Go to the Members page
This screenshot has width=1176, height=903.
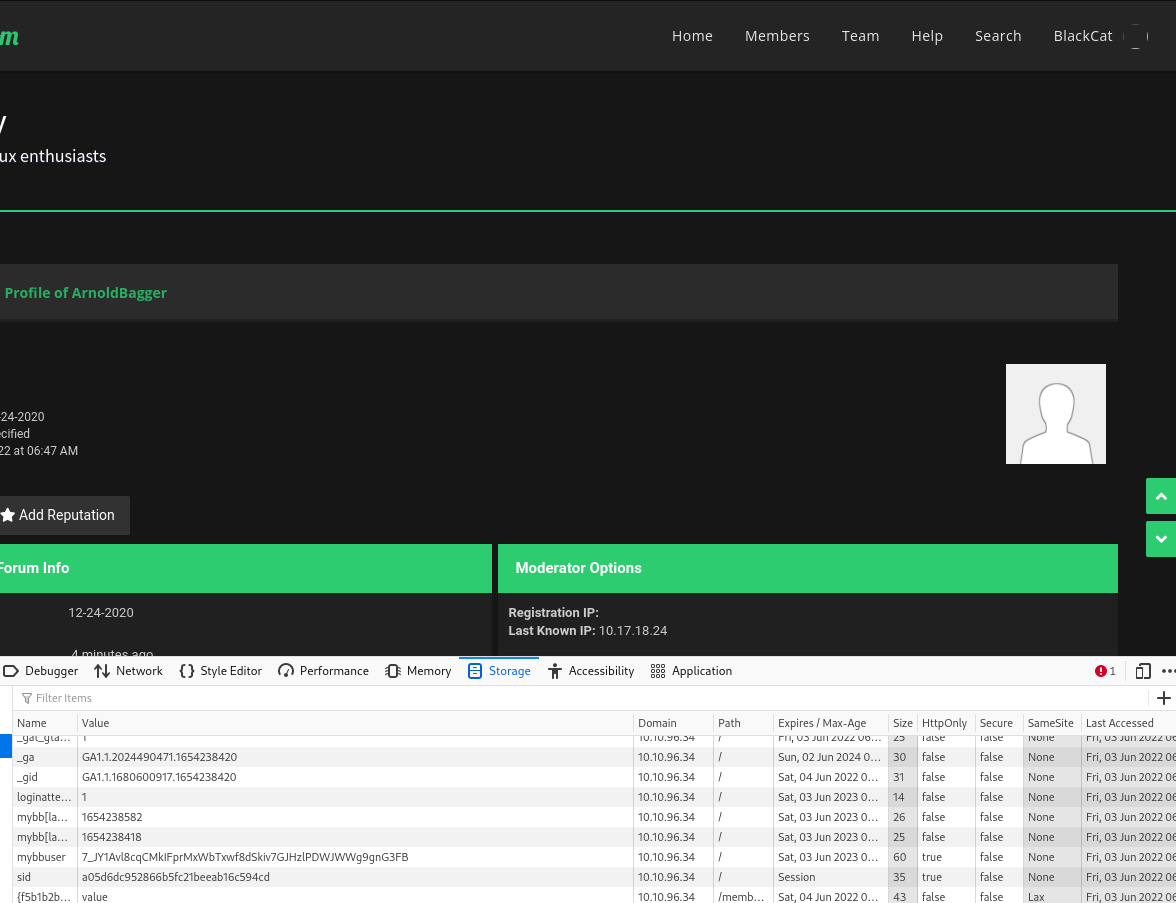(x=777, y=36)
